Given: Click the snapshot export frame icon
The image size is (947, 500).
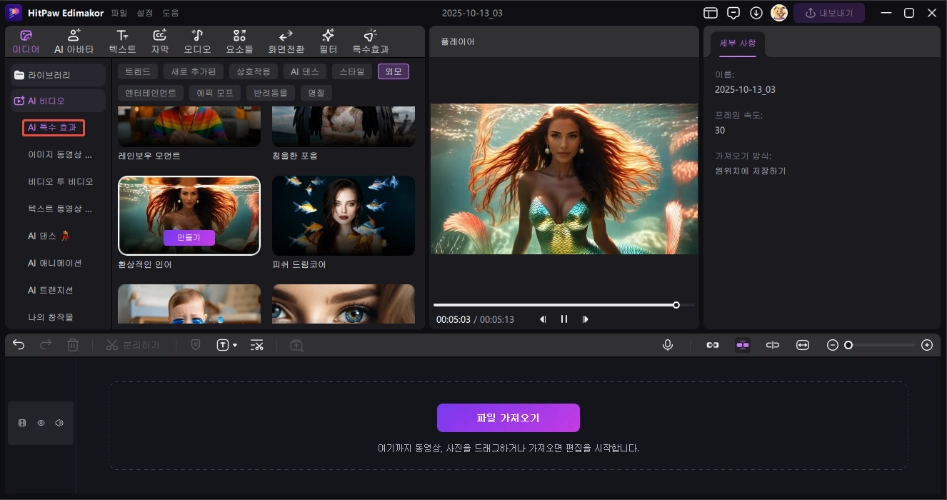Looking at the screenshot, I should click(x=297, y=345).
